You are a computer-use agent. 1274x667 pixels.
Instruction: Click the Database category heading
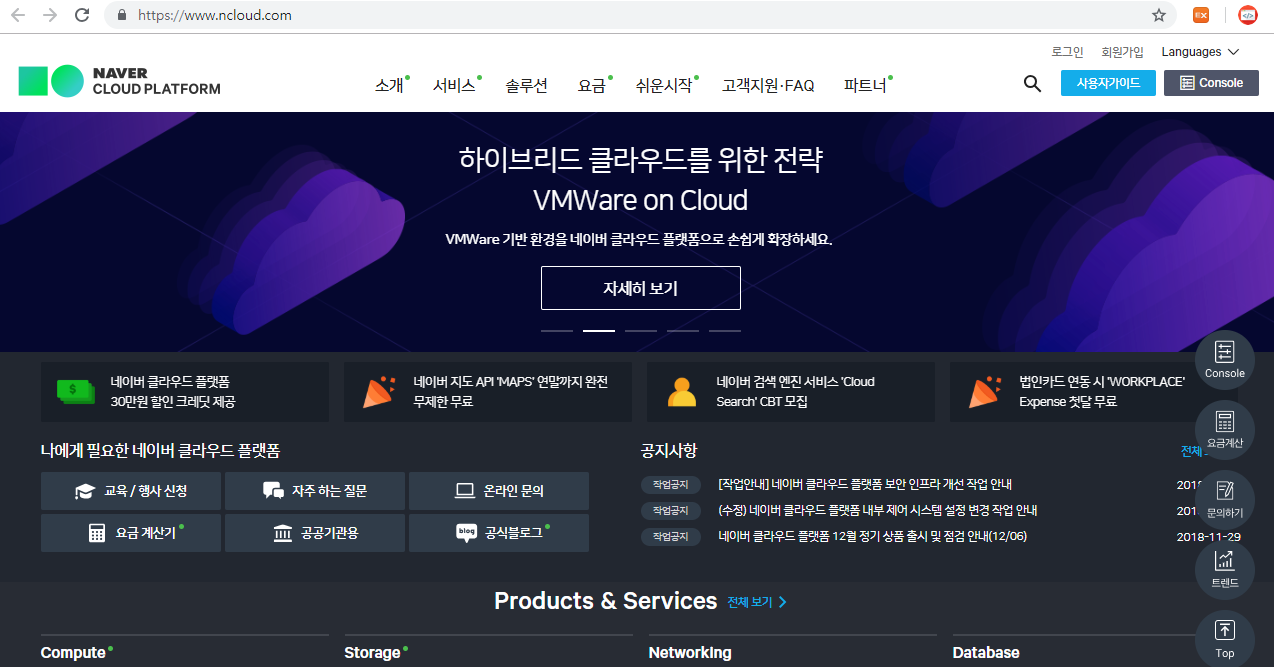[986, 653]
